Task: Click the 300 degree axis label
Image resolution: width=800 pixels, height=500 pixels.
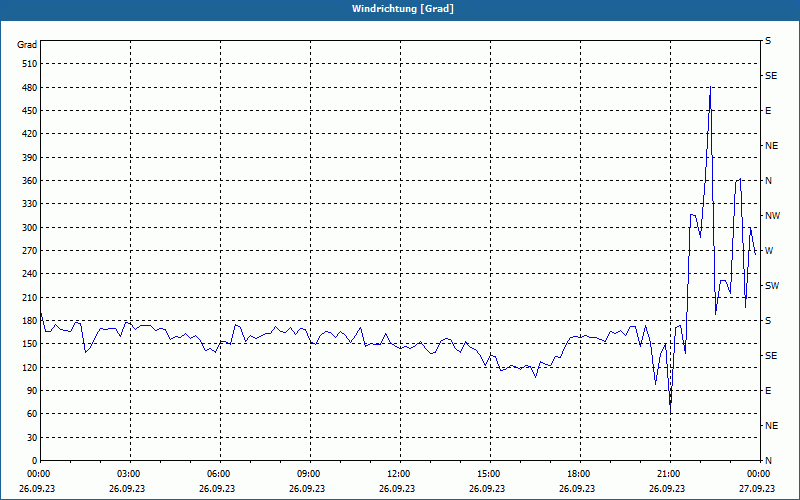Action: [30, 227]
